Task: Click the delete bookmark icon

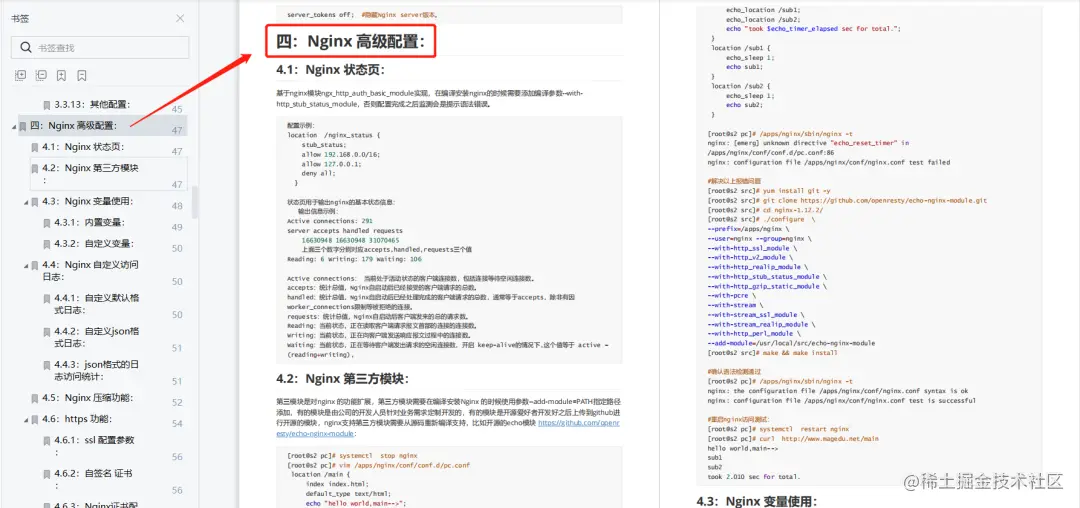Action: pos(82,75)
